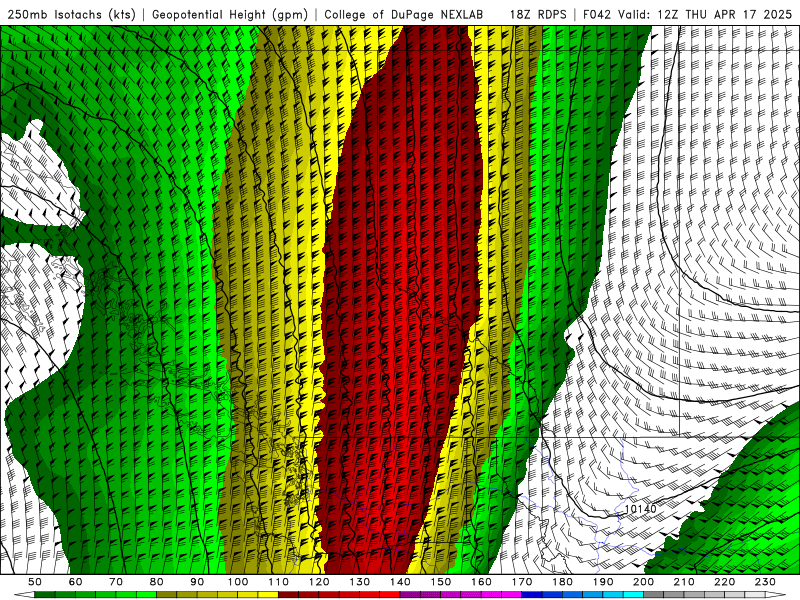The height and width of the screenshot is (600, 800).
Task: Click the '18Z RDPS' model run label
Action: pos(538,14)
